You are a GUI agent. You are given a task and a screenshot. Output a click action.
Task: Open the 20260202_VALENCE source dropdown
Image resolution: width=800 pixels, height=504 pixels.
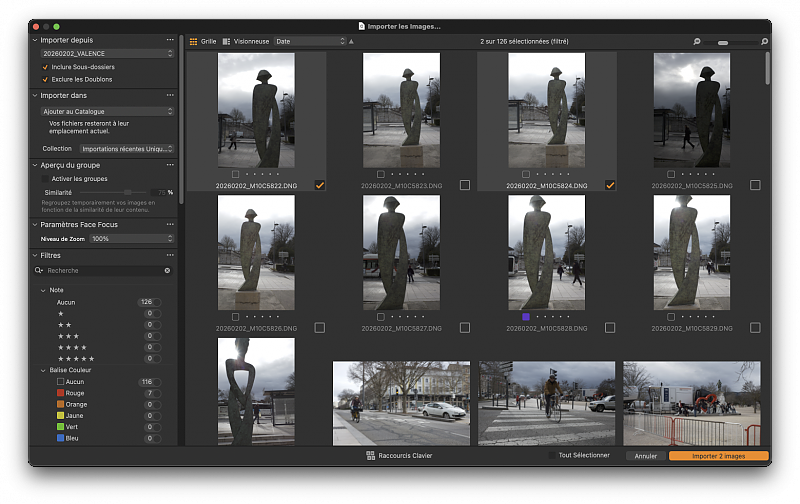click(107, 53)
